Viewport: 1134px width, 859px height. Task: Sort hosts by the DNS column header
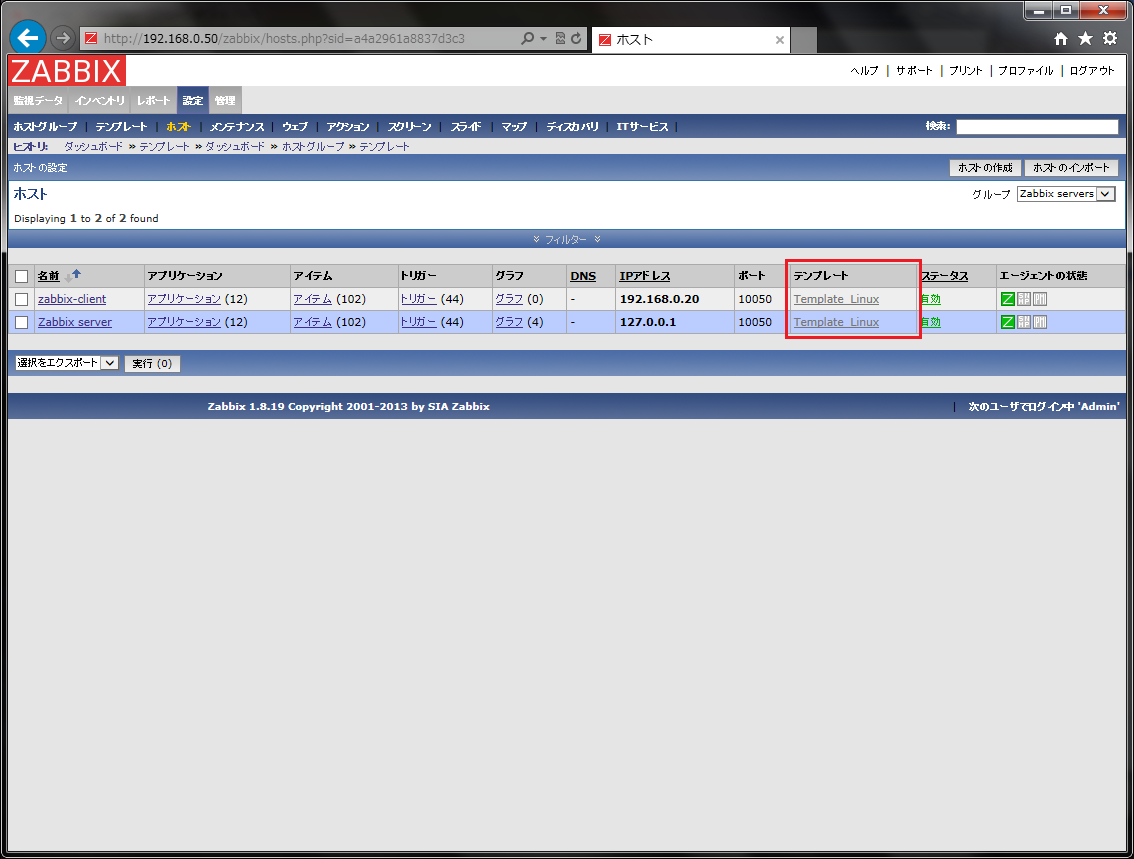(583, 276)
